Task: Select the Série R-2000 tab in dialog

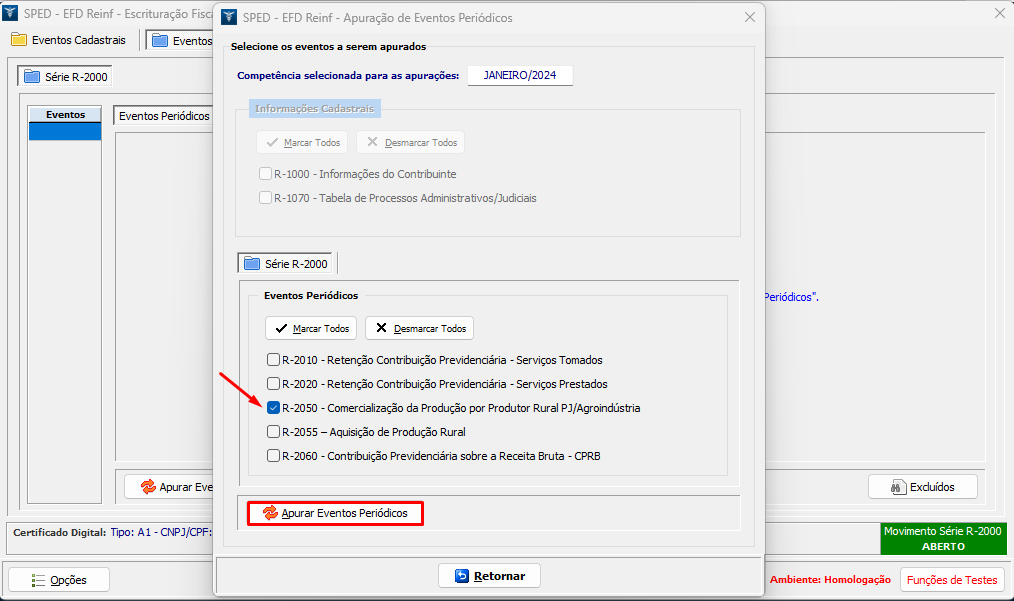Action: pos(286,264)
